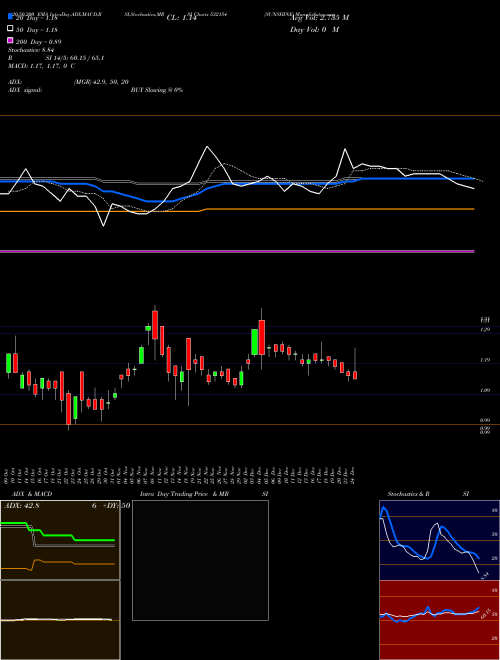
Task: Click the 1.19 price axis label
Action: pos(485,360)
